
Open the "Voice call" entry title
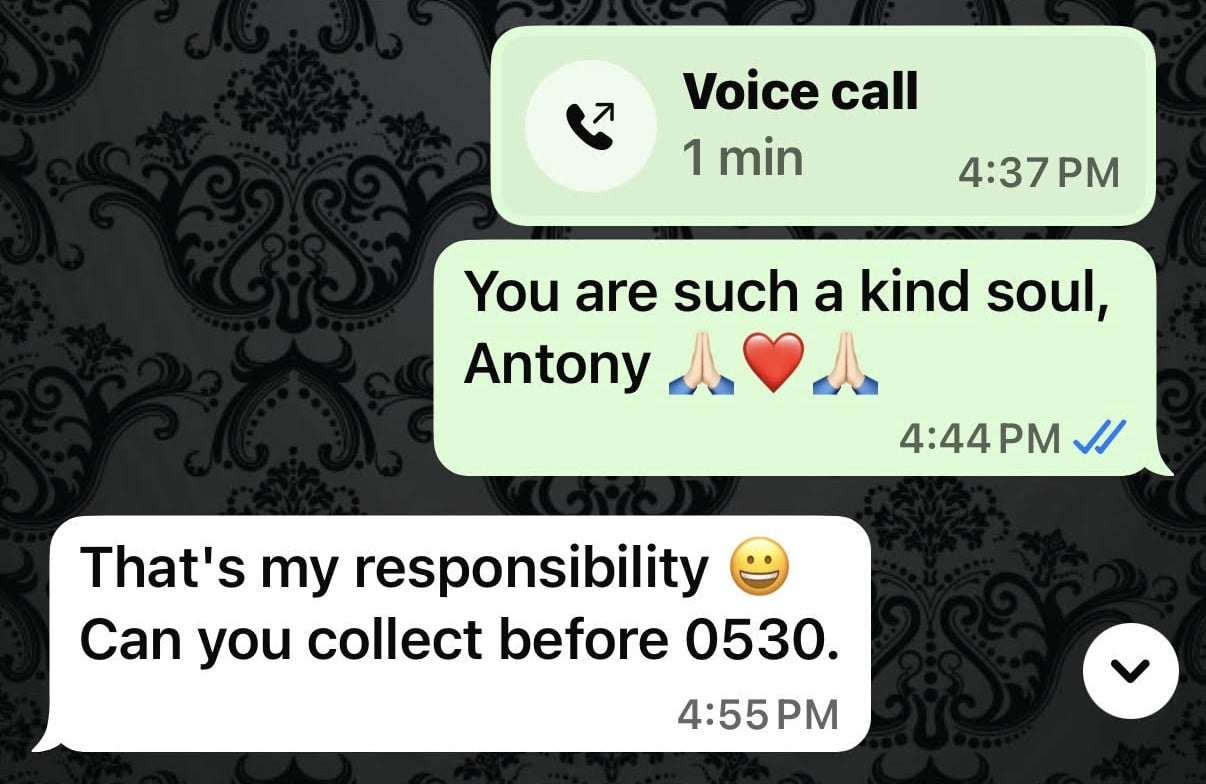pos(800,92)
